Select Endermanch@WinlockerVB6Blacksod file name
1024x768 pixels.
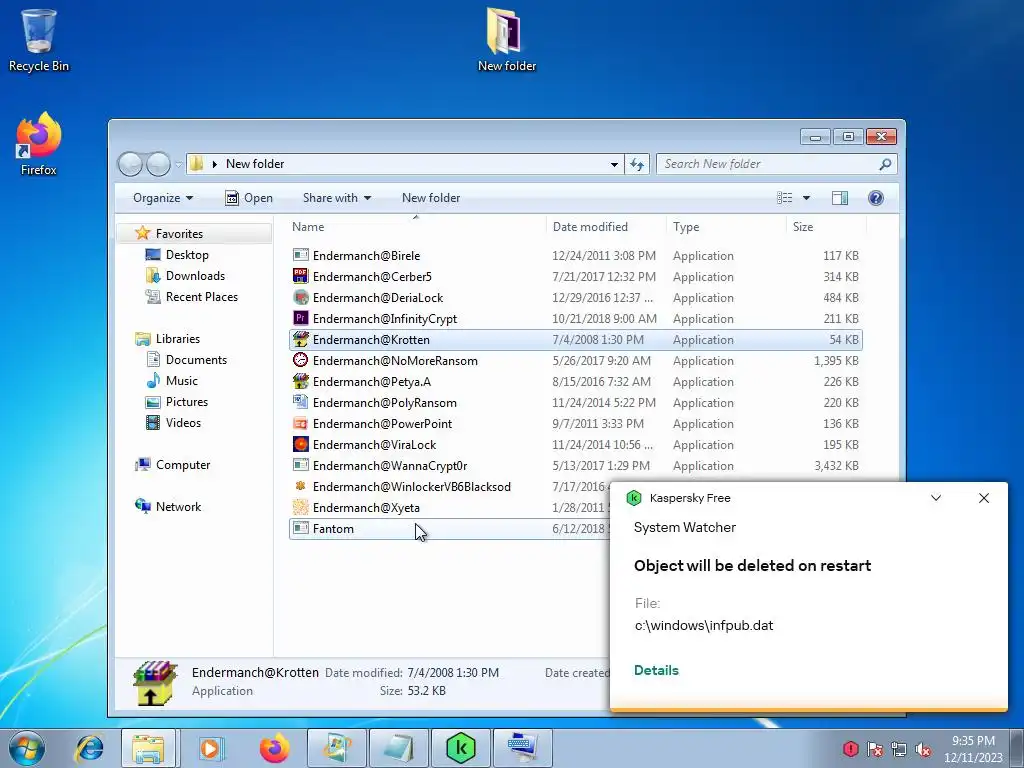pyautogui.click(x=411, y=487)
